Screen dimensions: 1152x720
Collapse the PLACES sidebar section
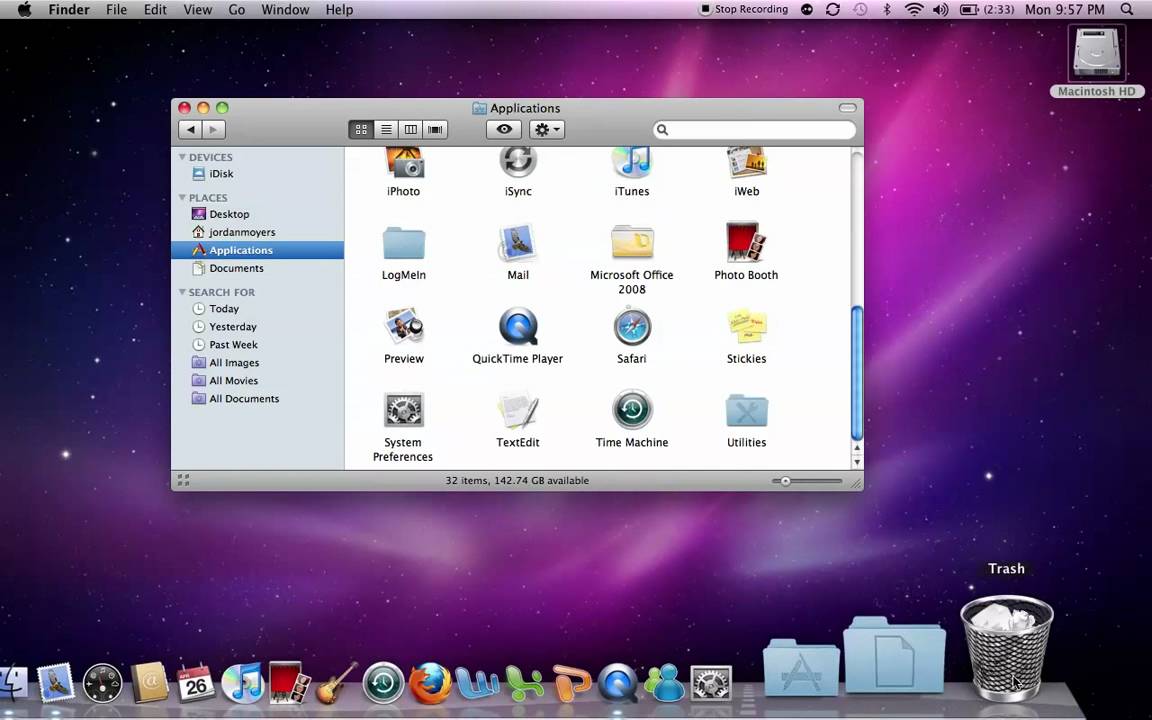[182, 198]
